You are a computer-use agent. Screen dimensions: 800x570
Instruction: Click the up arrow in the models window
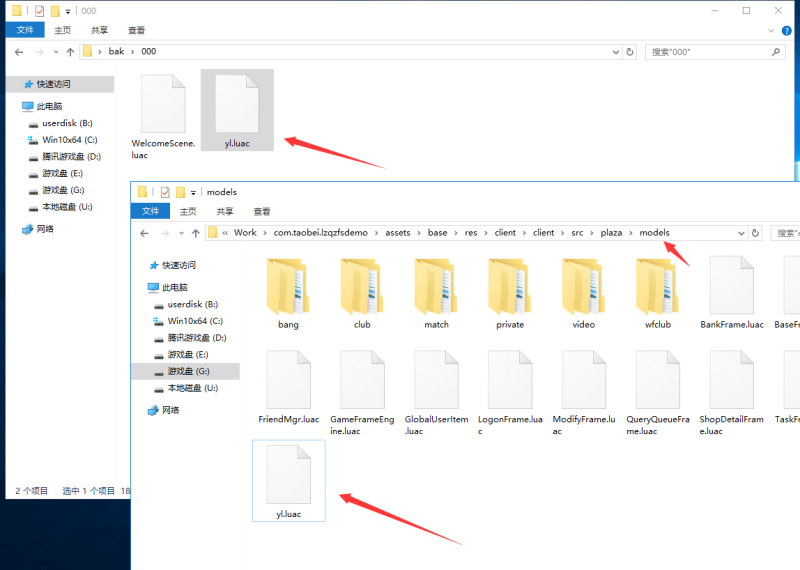click(193, 233)
